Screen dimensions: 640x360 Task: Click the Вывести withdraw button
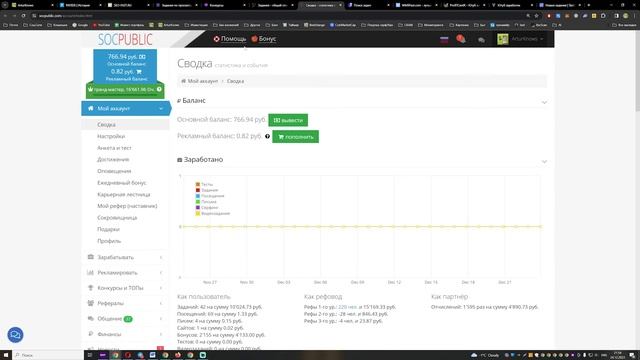pos(288,120)
